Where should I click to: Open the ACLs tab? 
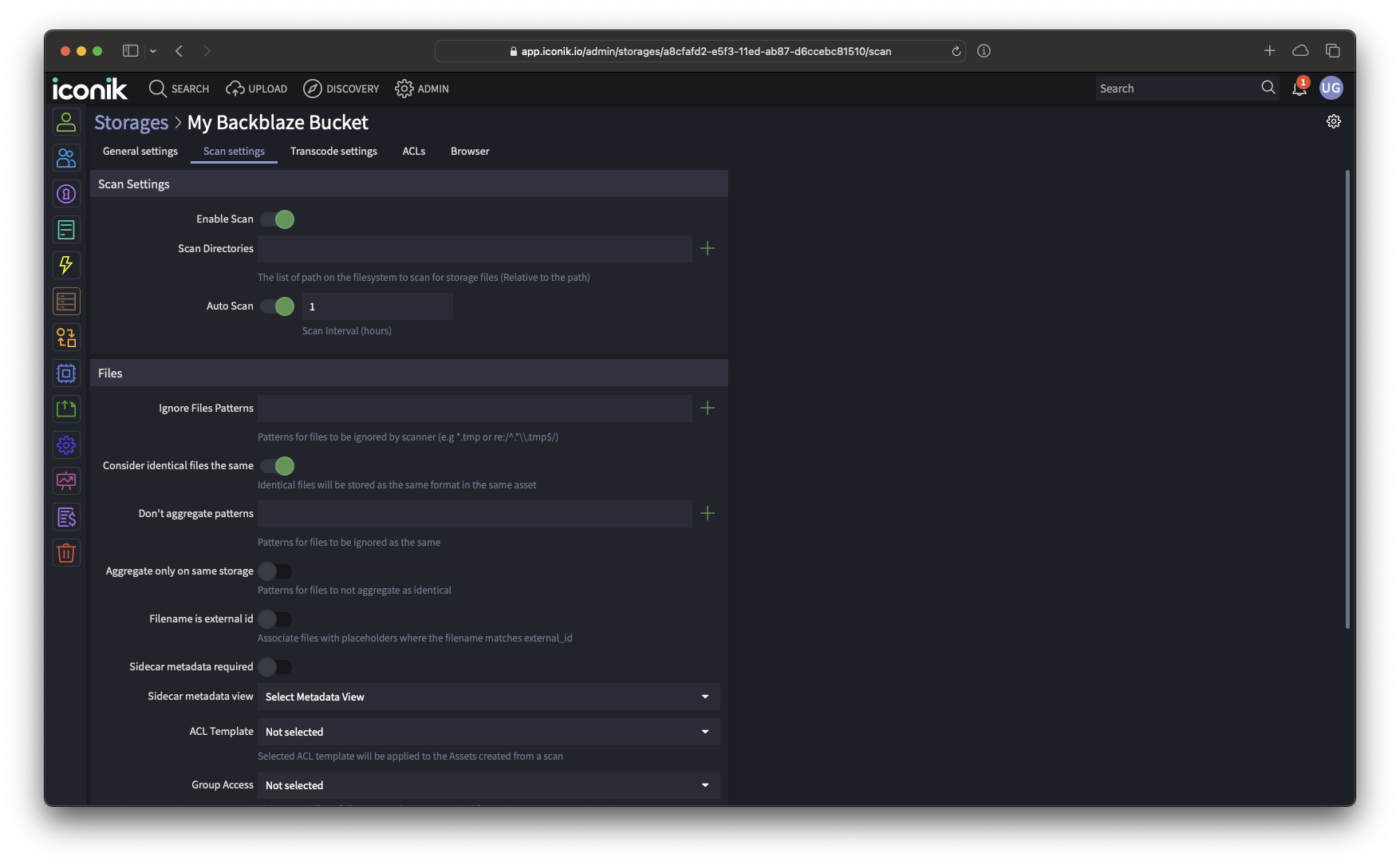[x=413, y=151]
